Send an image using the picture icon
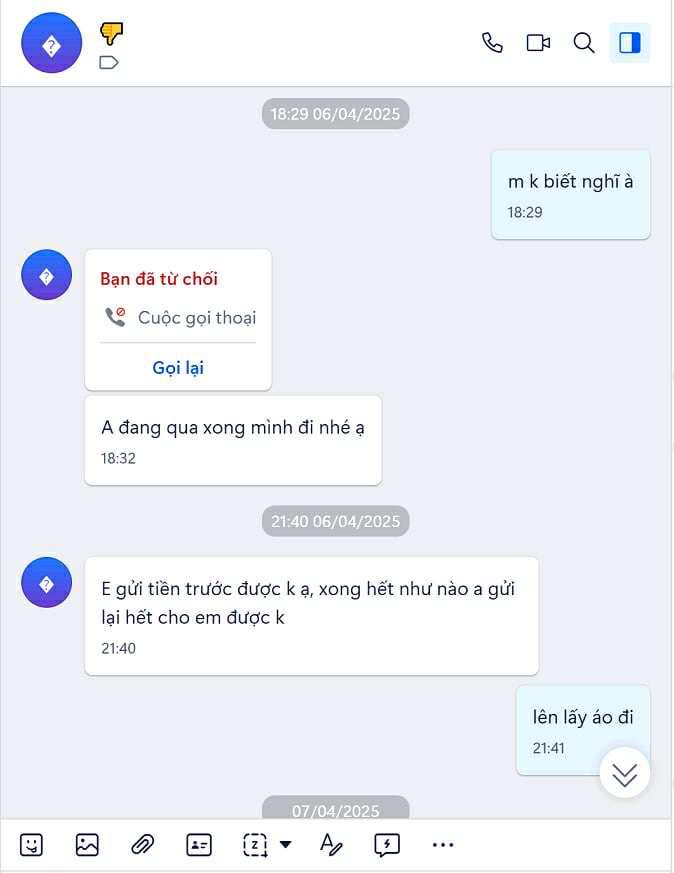 pyautogui.click(x=87, y=845)
